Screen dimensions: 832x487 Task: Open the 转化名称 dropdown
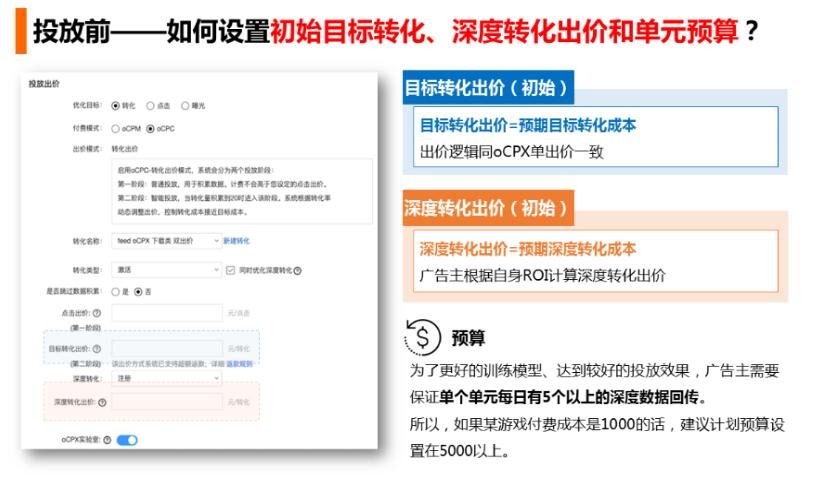[166, 241]
